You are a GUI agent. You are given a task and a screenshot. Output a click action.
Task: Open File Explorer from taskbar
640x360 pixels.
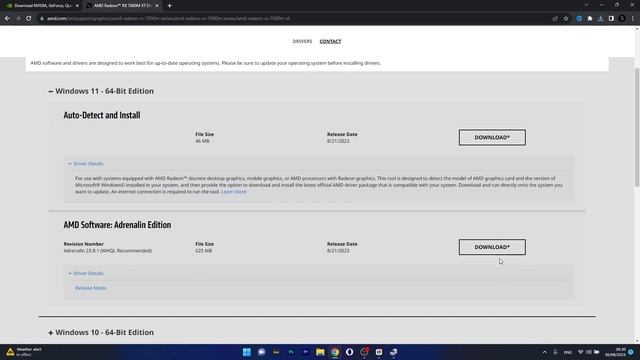click(x=320, y=352)
